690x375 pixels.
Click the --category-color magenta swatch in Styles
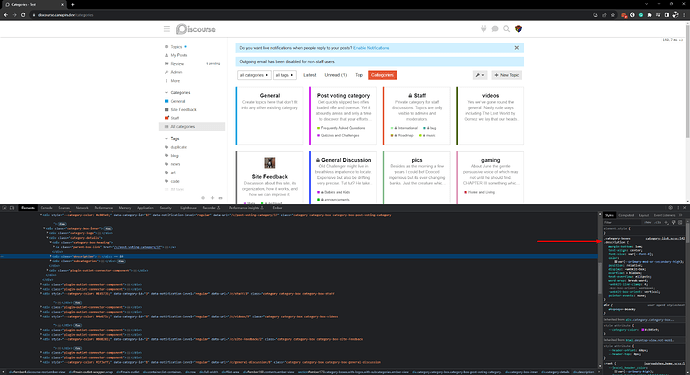[643, 330]
